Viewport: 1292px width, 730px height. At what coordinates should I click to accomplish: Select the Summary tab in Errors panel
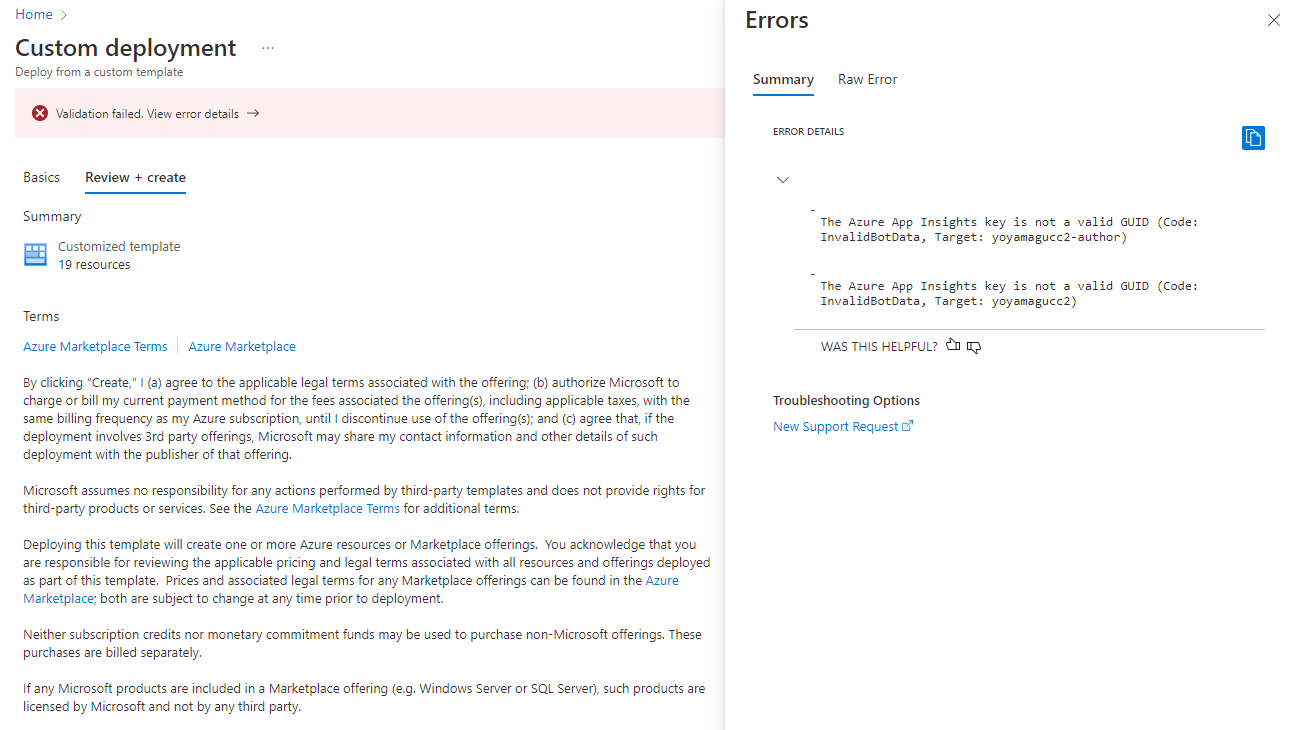783,79
